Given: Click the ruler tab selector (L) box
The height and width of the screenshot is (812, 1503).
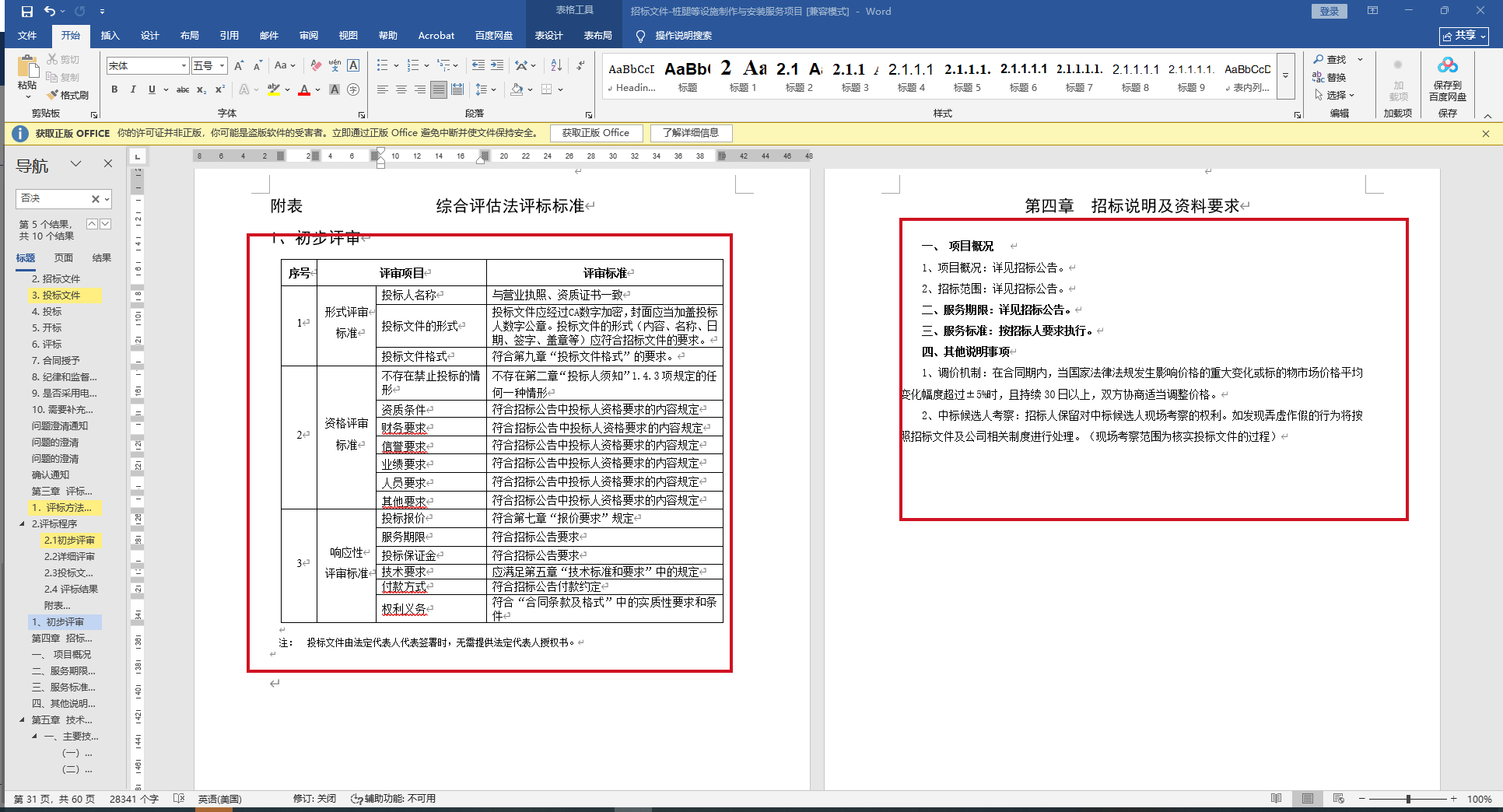Looking at the screenshot, I should [x=138, y=156].
